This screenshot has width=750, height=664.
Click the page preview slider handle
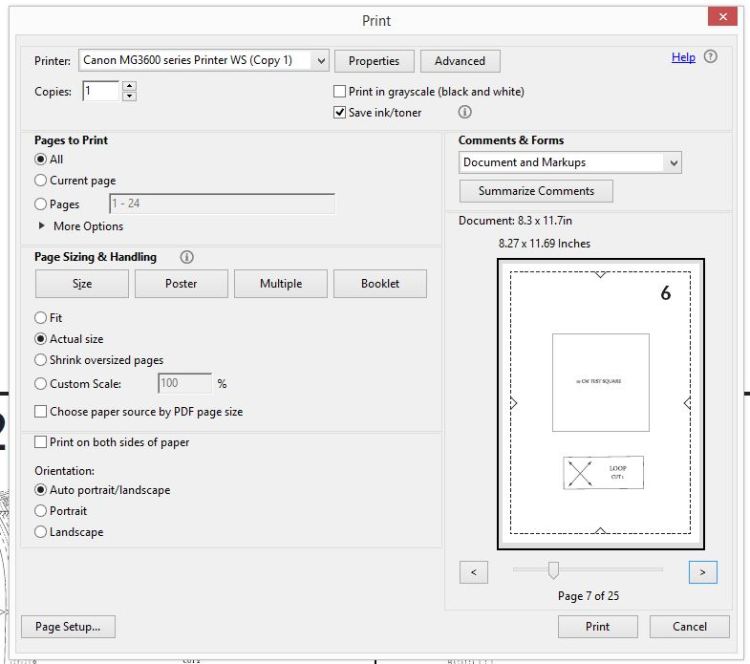point(553,570)
